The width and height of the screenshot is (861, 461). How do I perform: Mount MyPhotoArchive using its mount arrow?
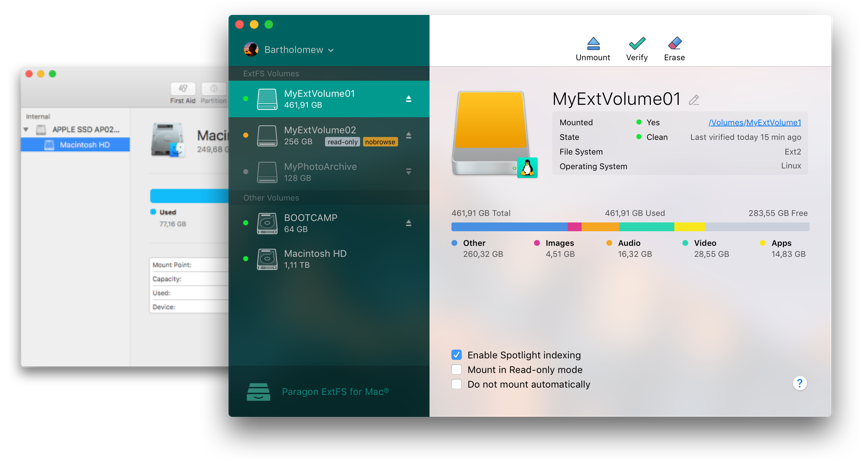(x=409, y=172)
